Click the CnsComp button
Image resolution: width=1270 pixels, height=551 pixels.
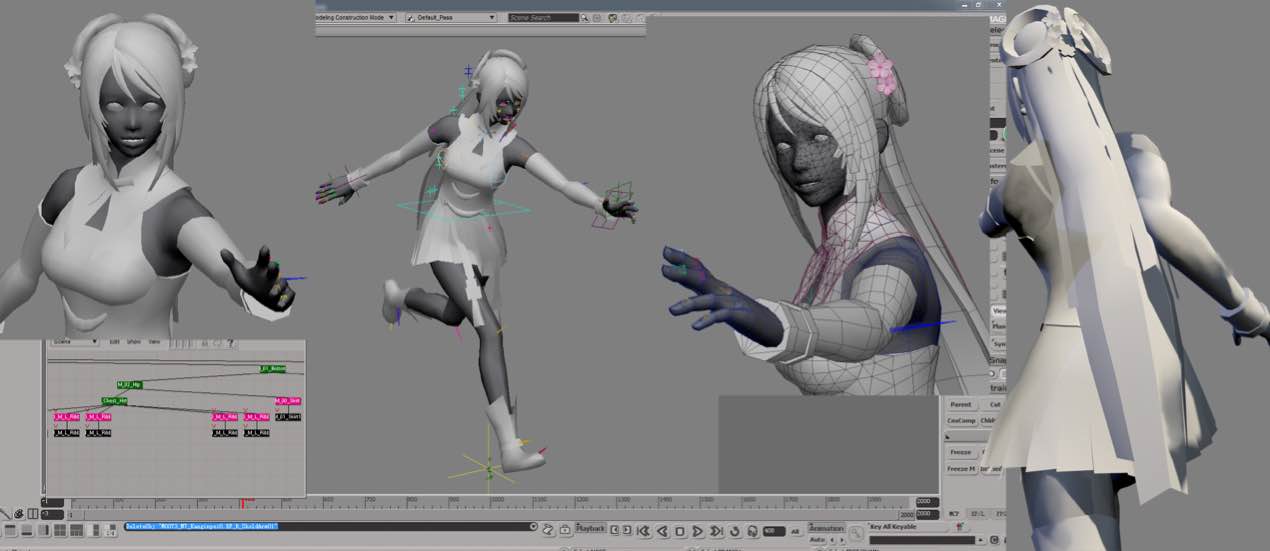[961, 421]
